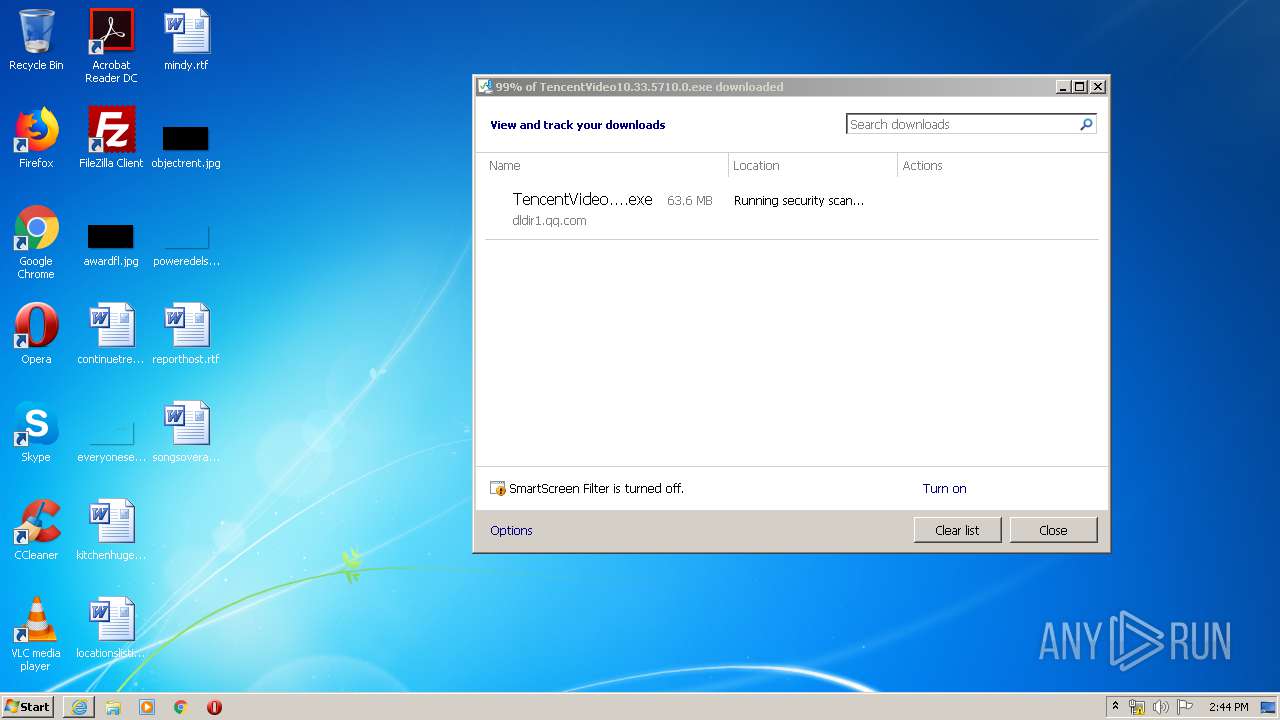Click the SmartScreen warning shield icon

pos(498,489)
